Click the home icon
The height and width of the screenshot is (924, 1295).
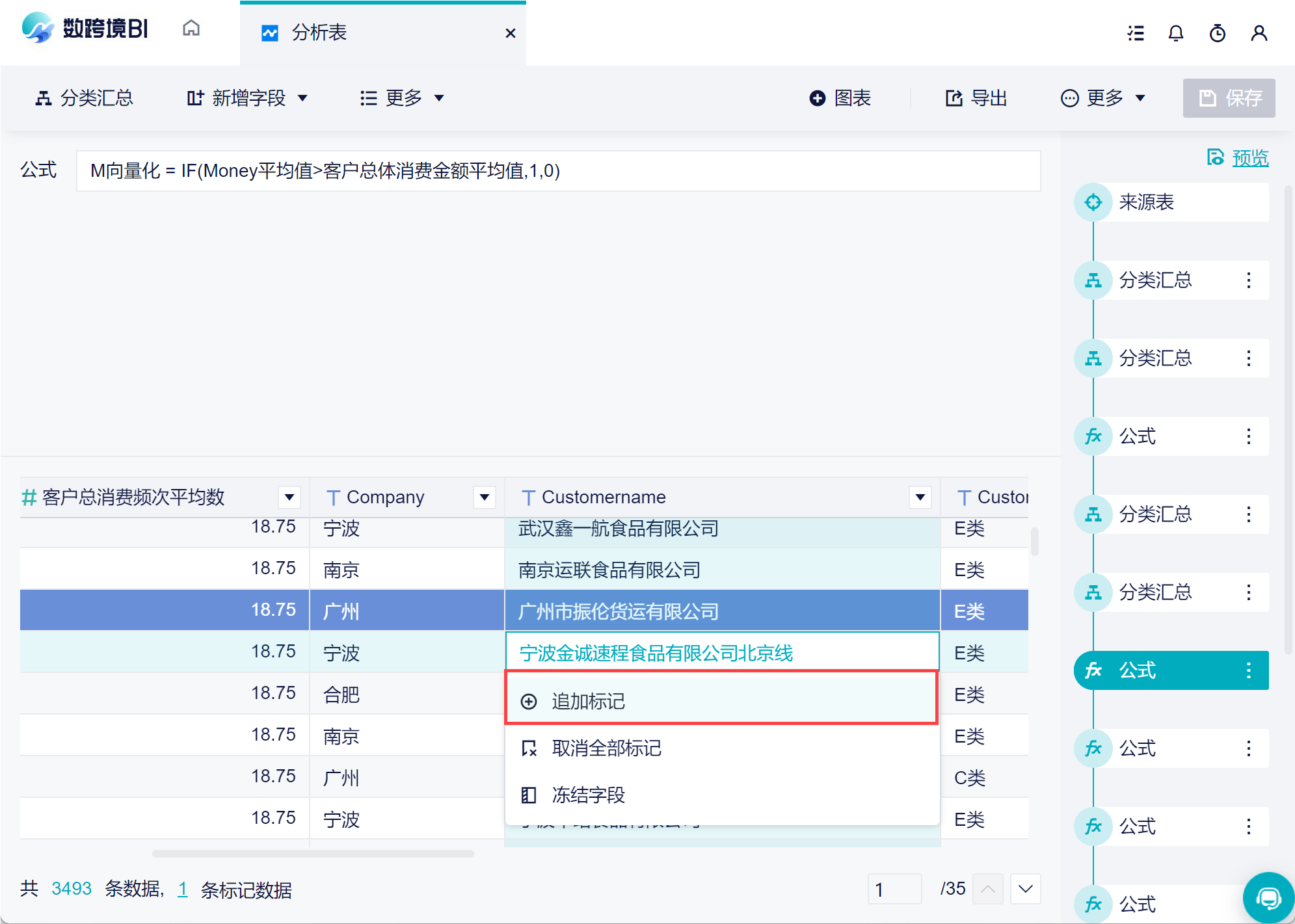tap(191, 29)
